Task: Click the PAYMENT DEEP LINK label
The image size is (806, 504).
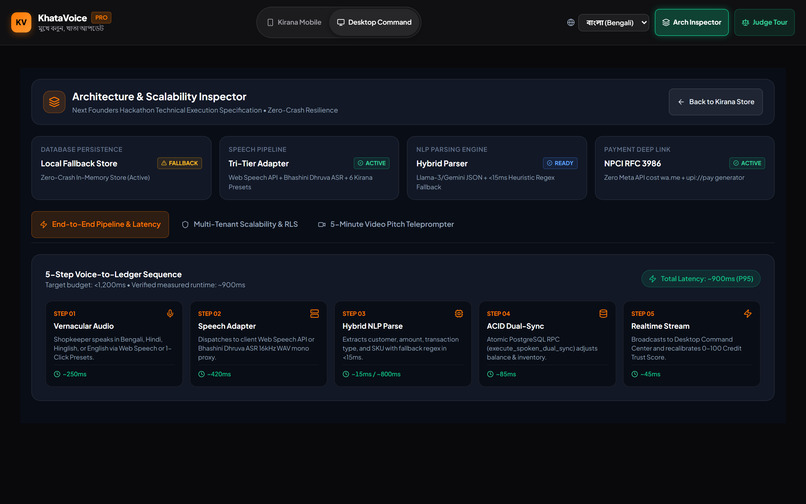Action: click(637, 150)
